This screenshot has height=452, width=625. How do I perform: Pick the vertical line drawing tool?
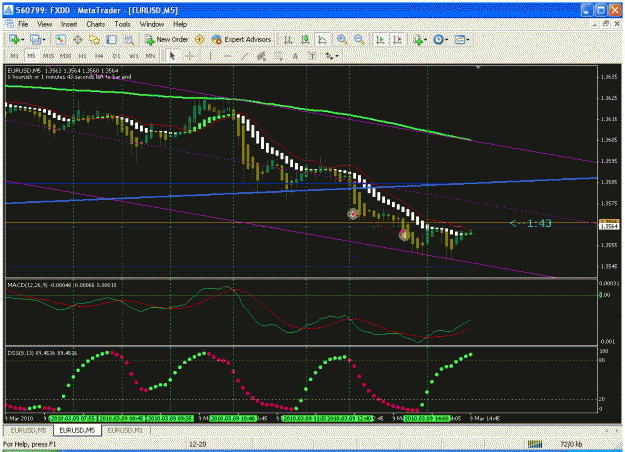coord(210,56)
